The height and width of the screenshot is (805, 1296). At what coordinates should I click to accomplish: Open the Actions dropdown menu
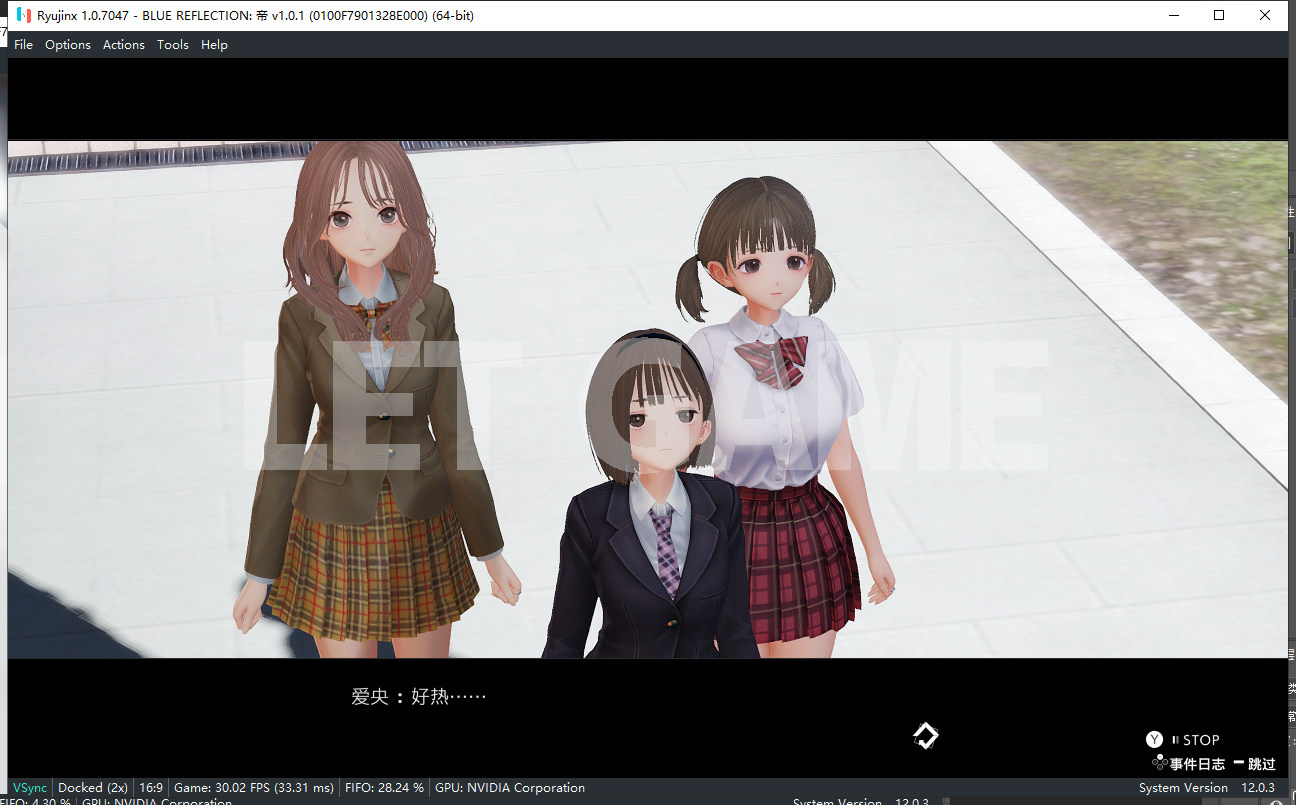pyautogui.click(x=124, y=45)
